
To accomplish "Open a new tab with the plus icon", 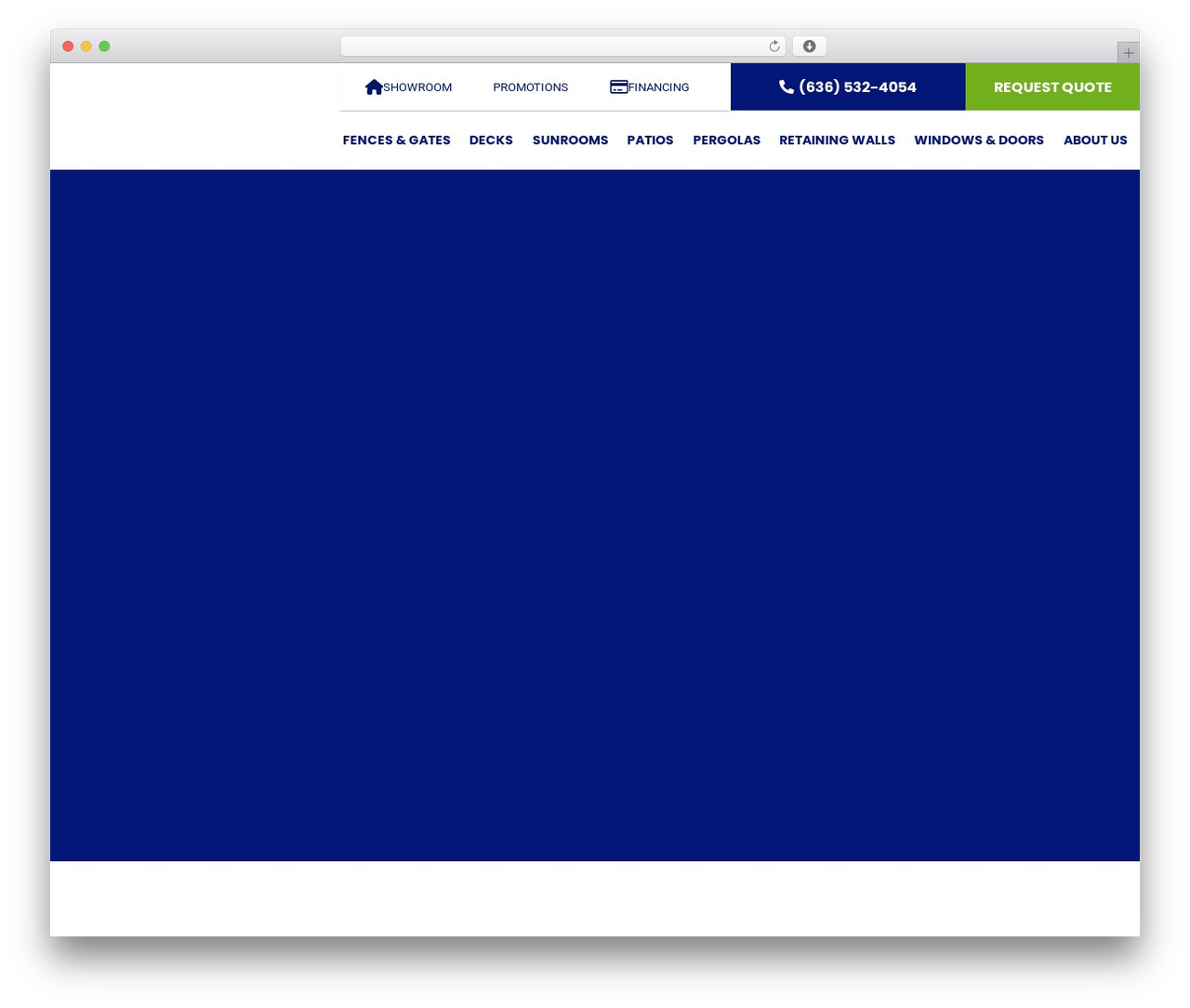I will tap(1128, 53).
